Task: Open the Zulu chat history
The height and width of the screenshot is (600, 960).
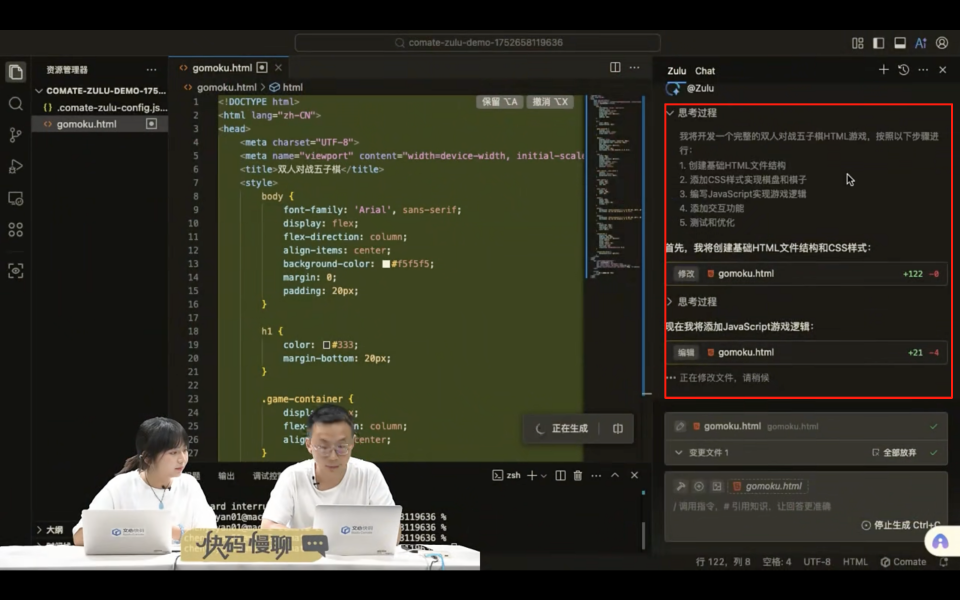Action: (904, 70)
